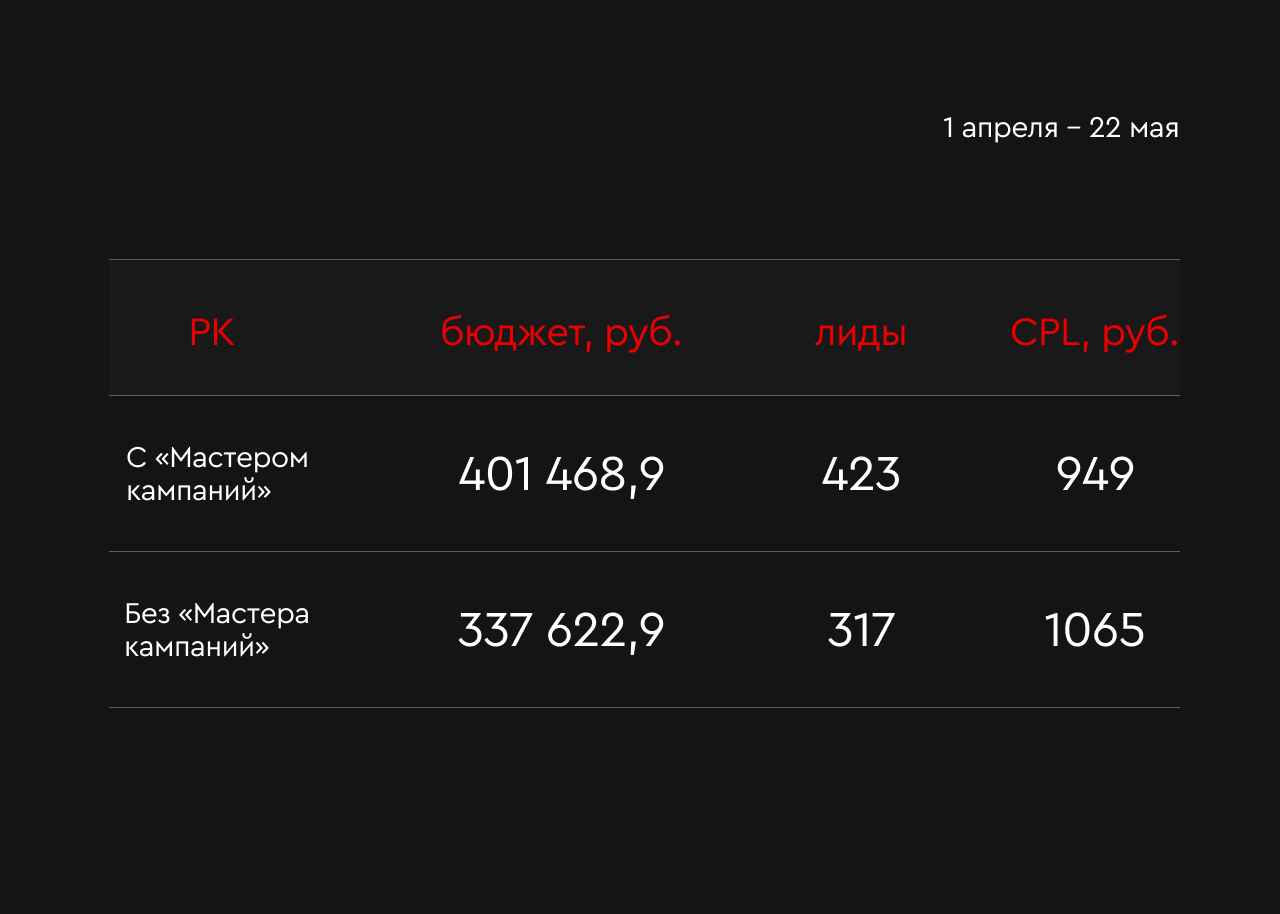Image resolution: width=1280 pixels, height=914 pixels.
Task: Select the "CPL, руб." column header
Action: [x=1093, y=333]
